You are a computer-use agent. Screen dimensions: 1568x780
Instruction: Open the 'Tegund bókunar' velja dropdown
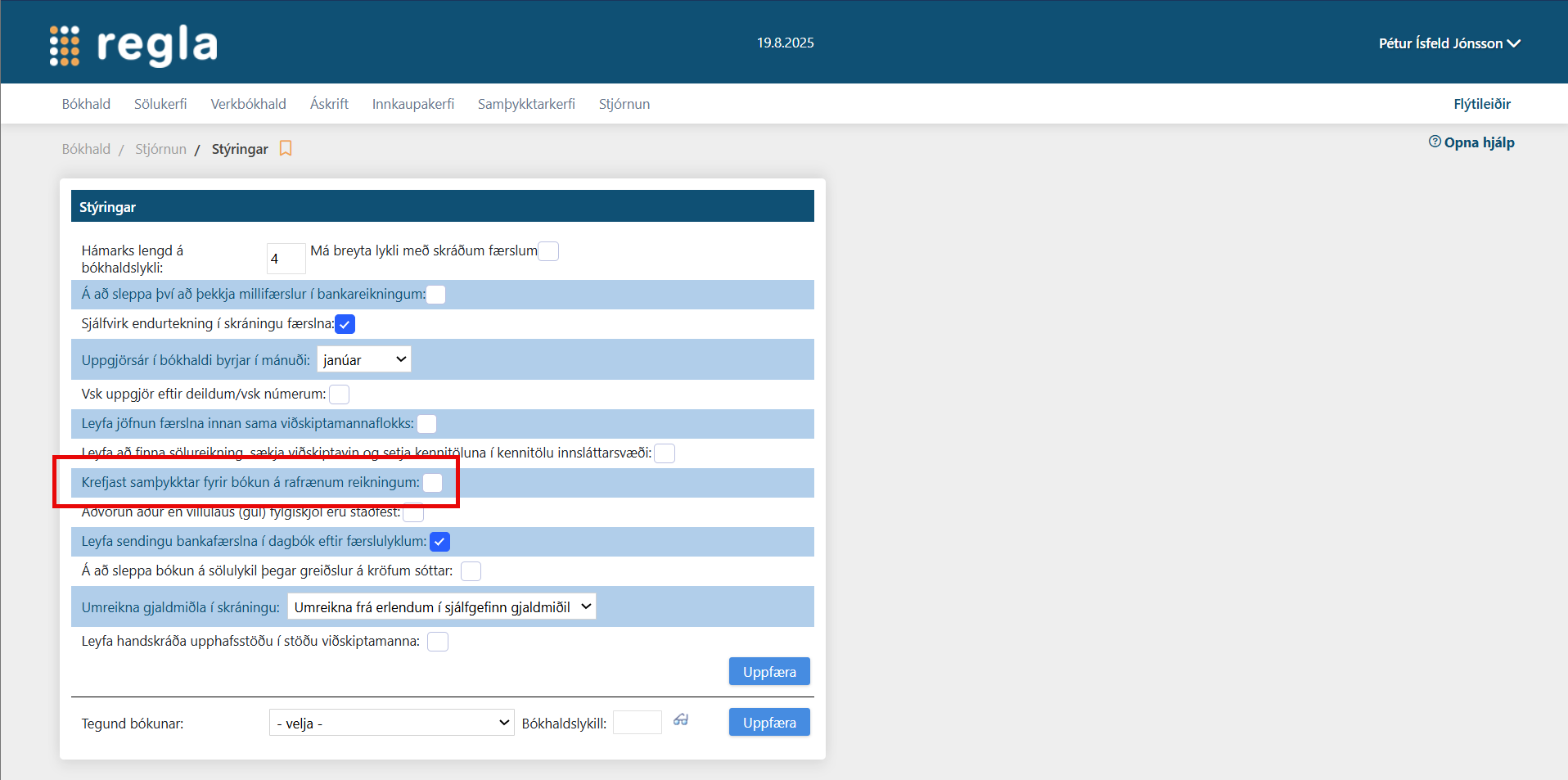pos(391,724)
